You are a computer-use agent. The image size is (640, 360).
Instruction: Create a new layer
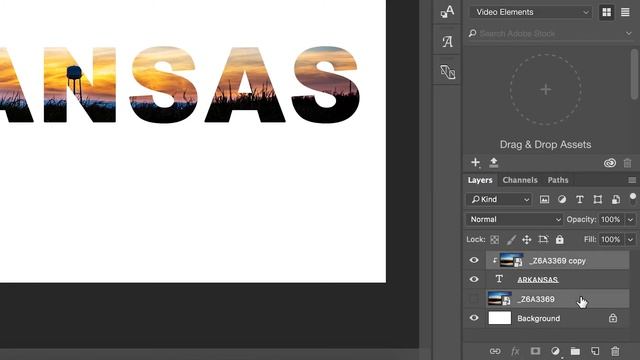click(x=595, y=351)
